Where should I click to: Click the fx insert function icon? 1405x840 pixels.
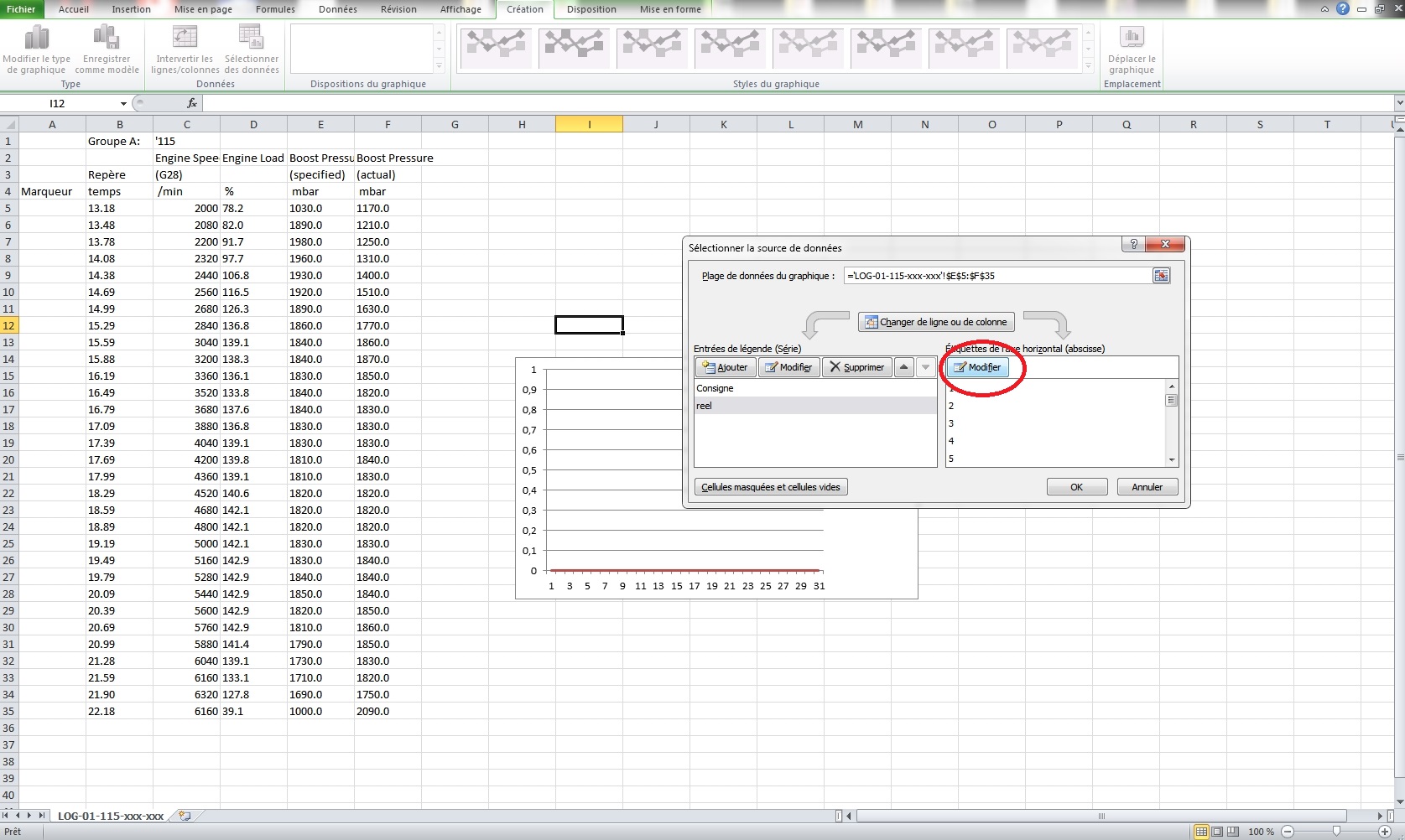192,103
